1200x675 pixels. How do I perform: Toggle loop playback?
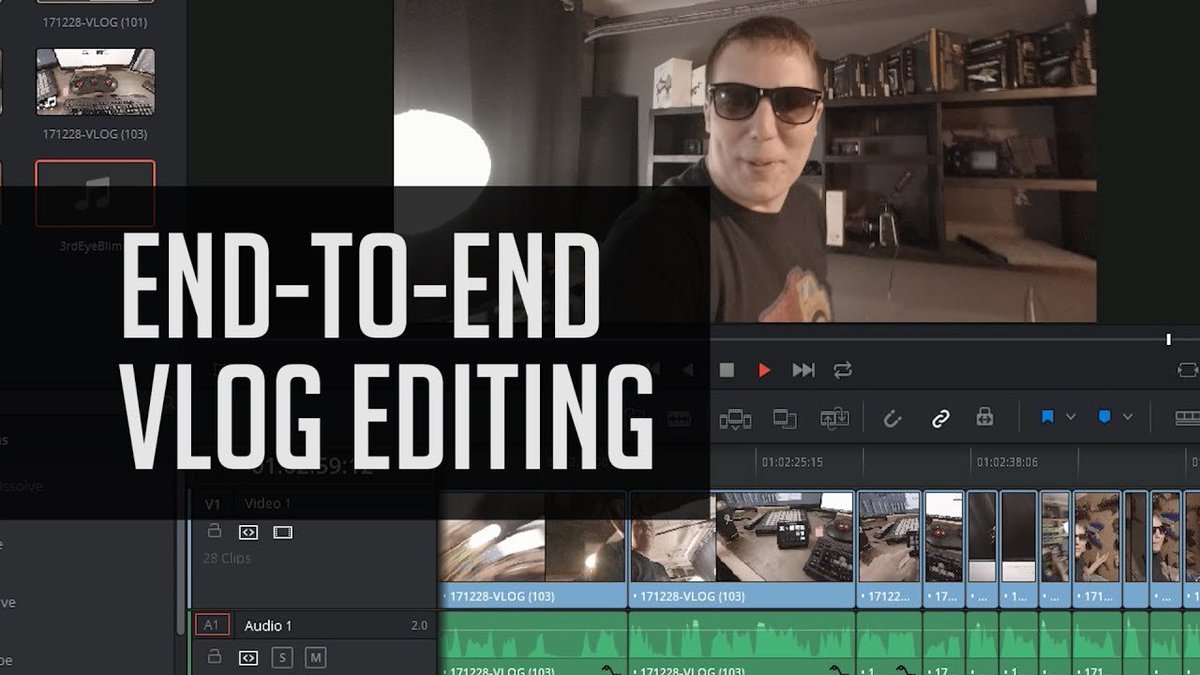coord(843,370)
